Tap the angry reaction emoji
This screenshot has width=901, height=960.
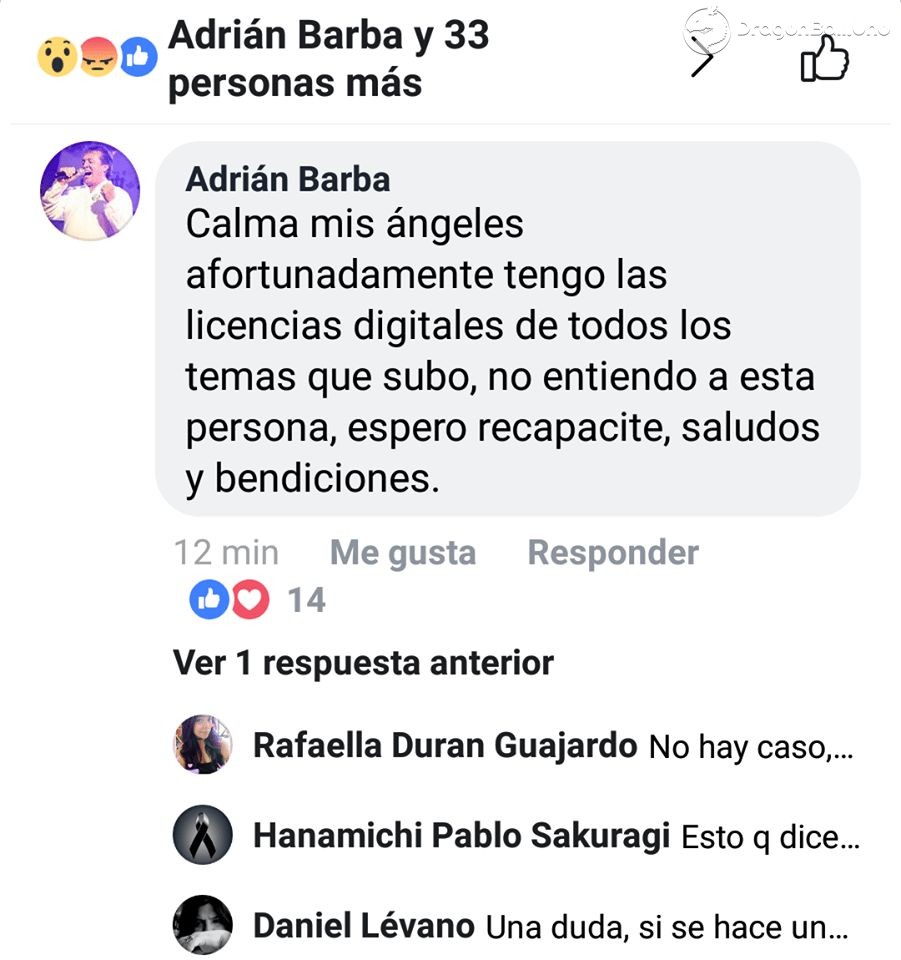click(98, 57)
